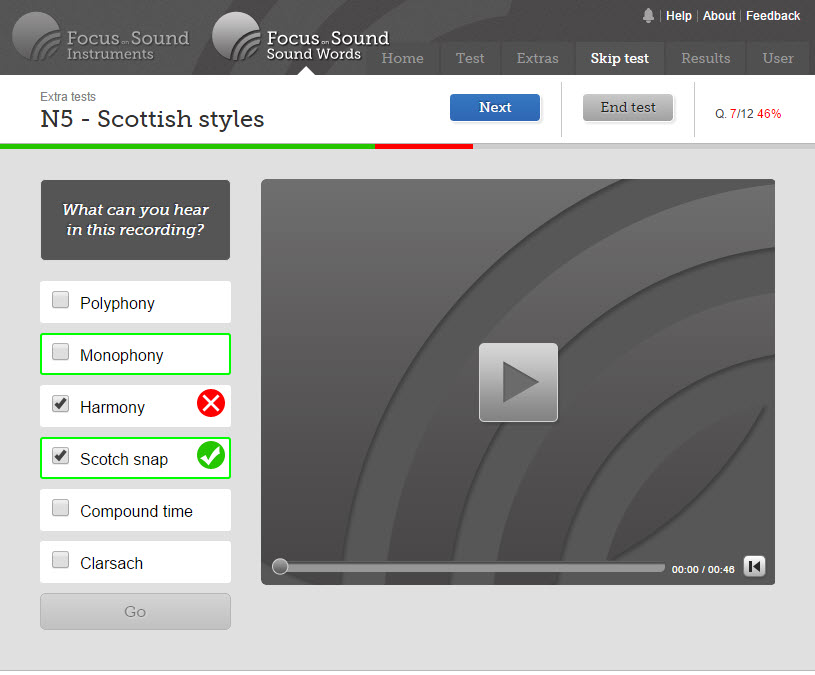Open the Focus on Sound Words logo
The height and width of the screenshot is (675, 815).
point(301,37)
